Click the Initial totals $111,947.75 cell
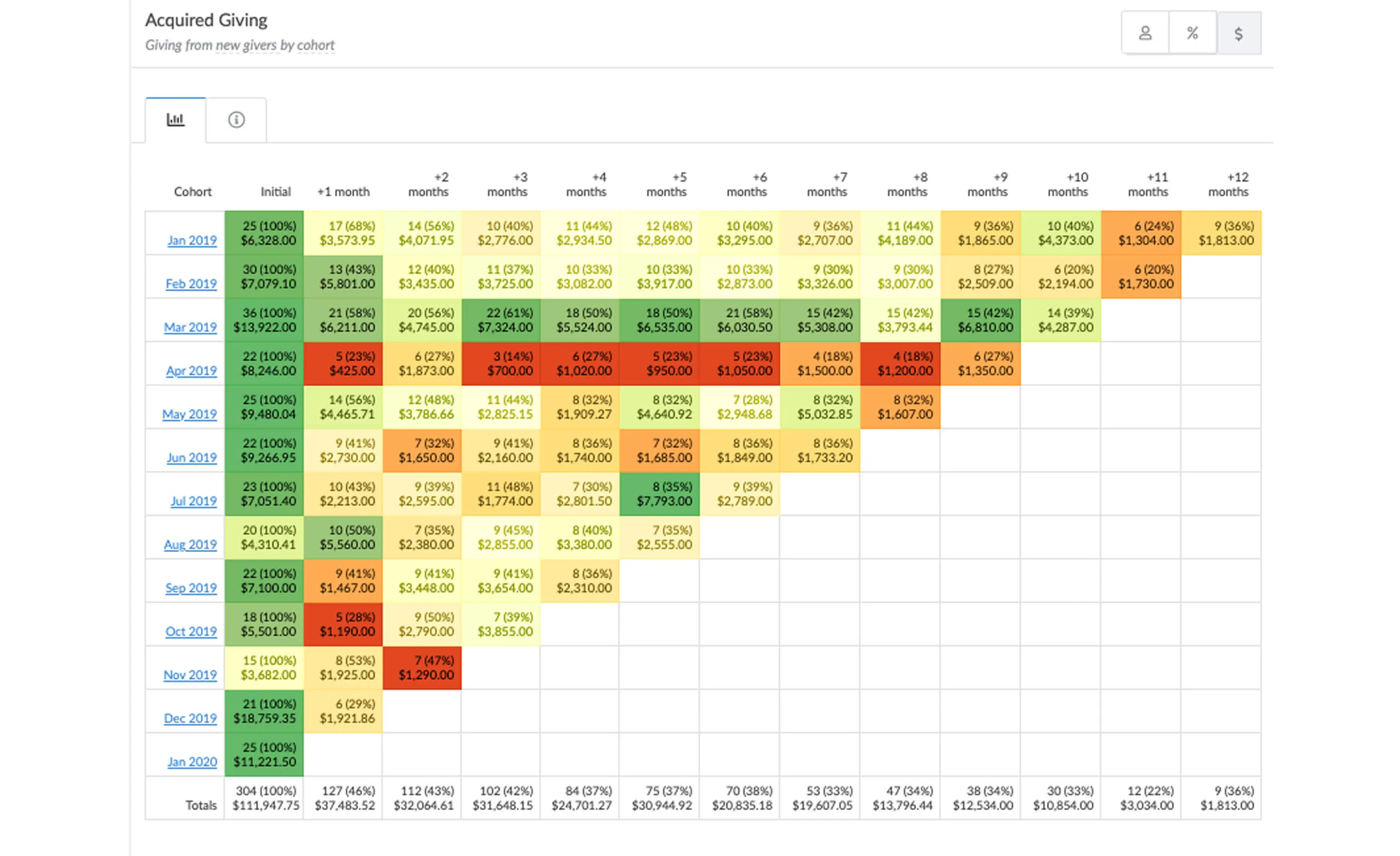This screenshot has height=856, width=1400. tap(264, 798)
